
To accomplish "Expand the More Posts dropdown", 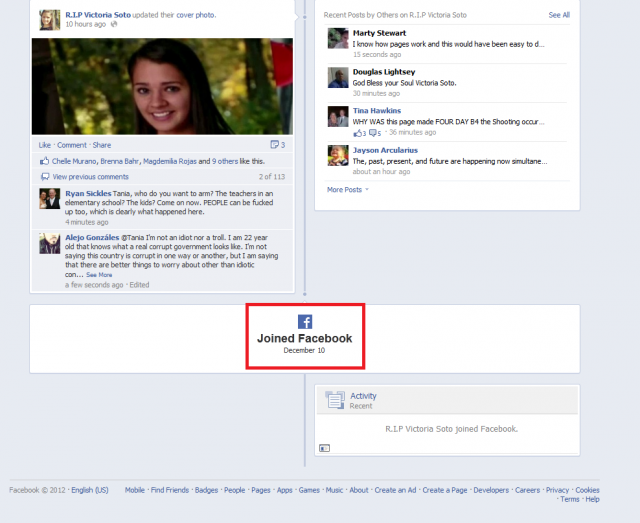I will click(347, 190).
